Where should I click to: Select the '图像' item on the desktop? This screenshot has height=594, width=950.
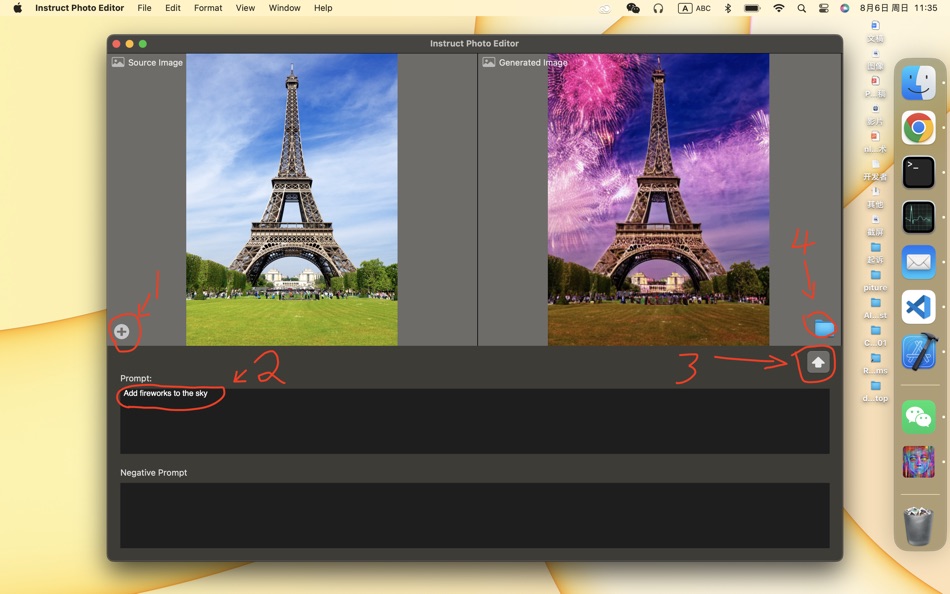pos(875,60)
